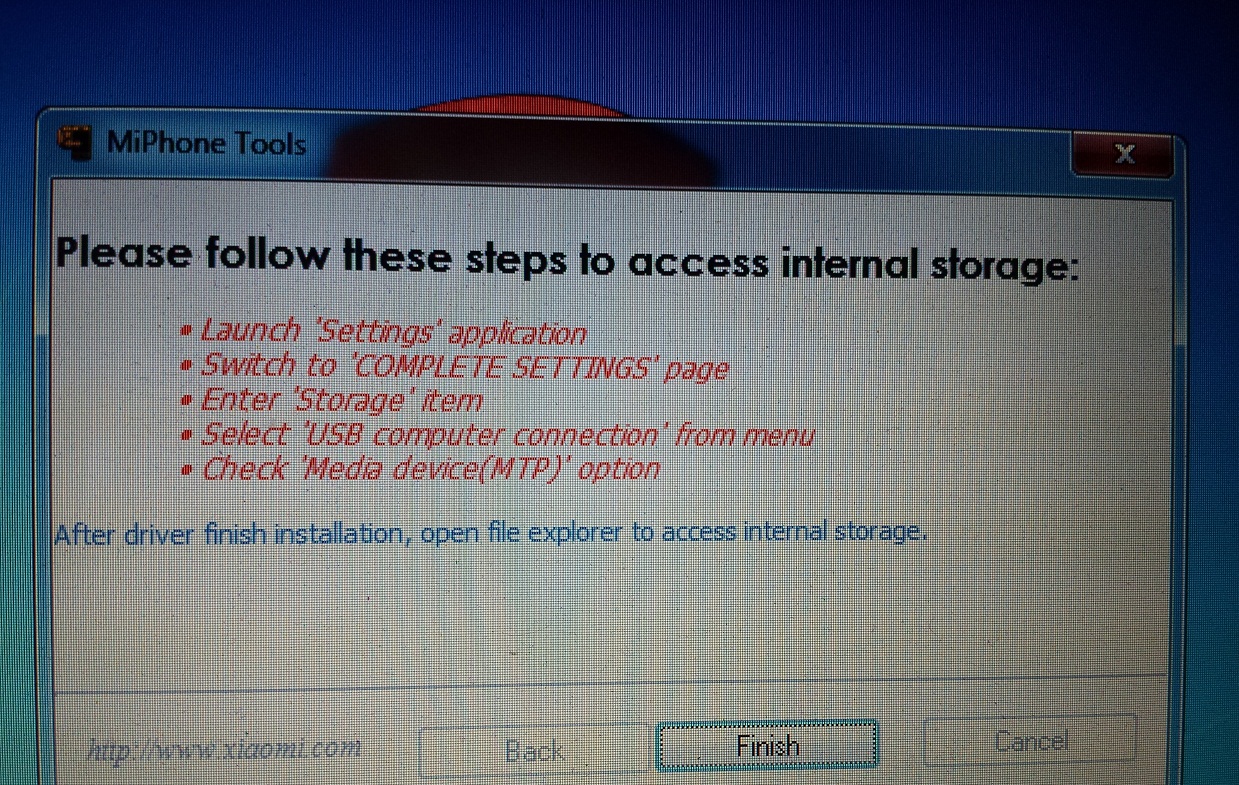Click the "Enter 'Storage' item" instruction line

341,401
